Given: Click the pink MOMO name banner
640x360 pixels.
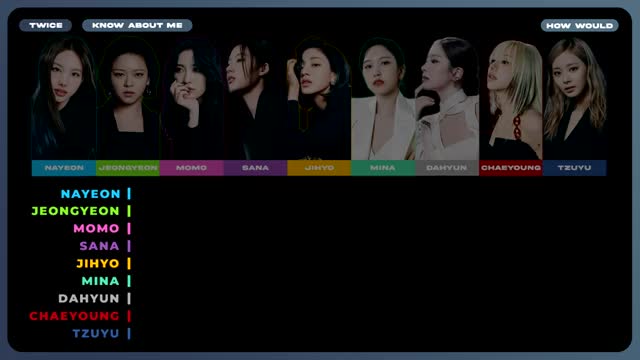Looking at the screenshot, I should click(191, 168).
